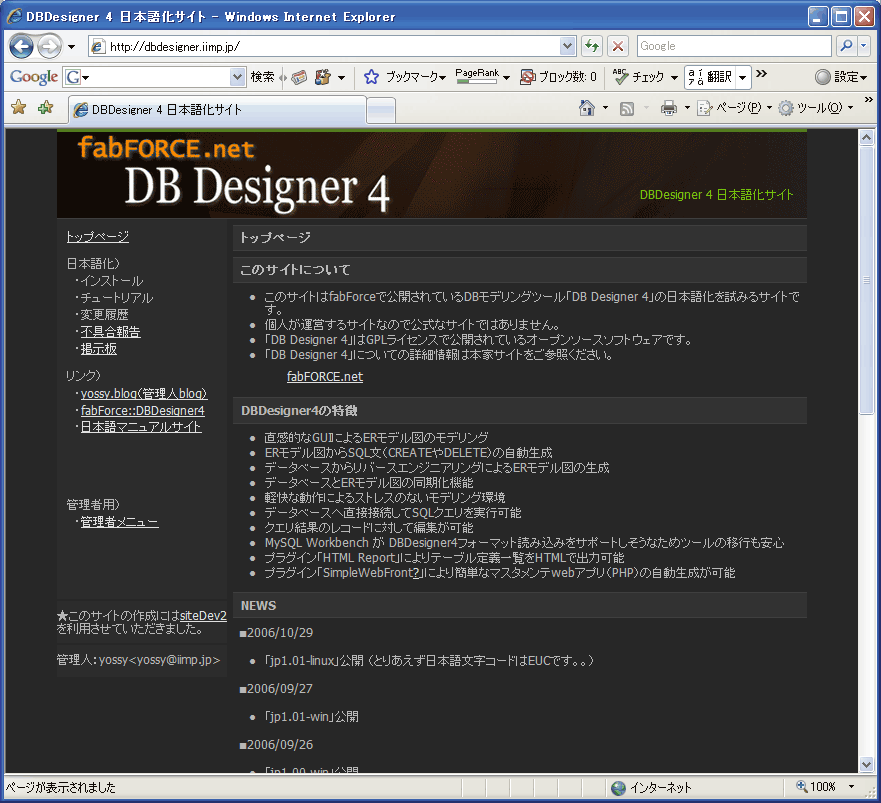
Task: Click the Favorites Center star icon
Action: coord(19,107)
